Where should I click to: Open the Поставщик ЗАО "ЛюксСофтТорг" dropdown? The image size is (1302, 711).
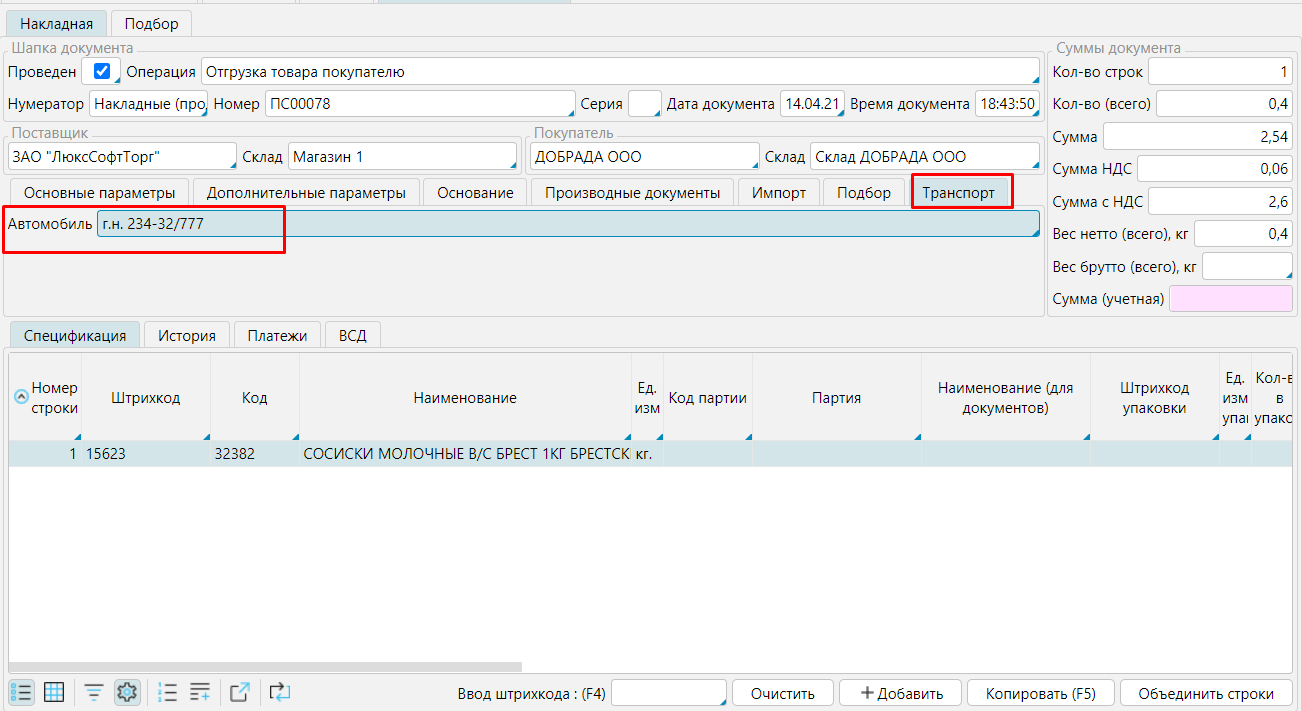[122, 157]
